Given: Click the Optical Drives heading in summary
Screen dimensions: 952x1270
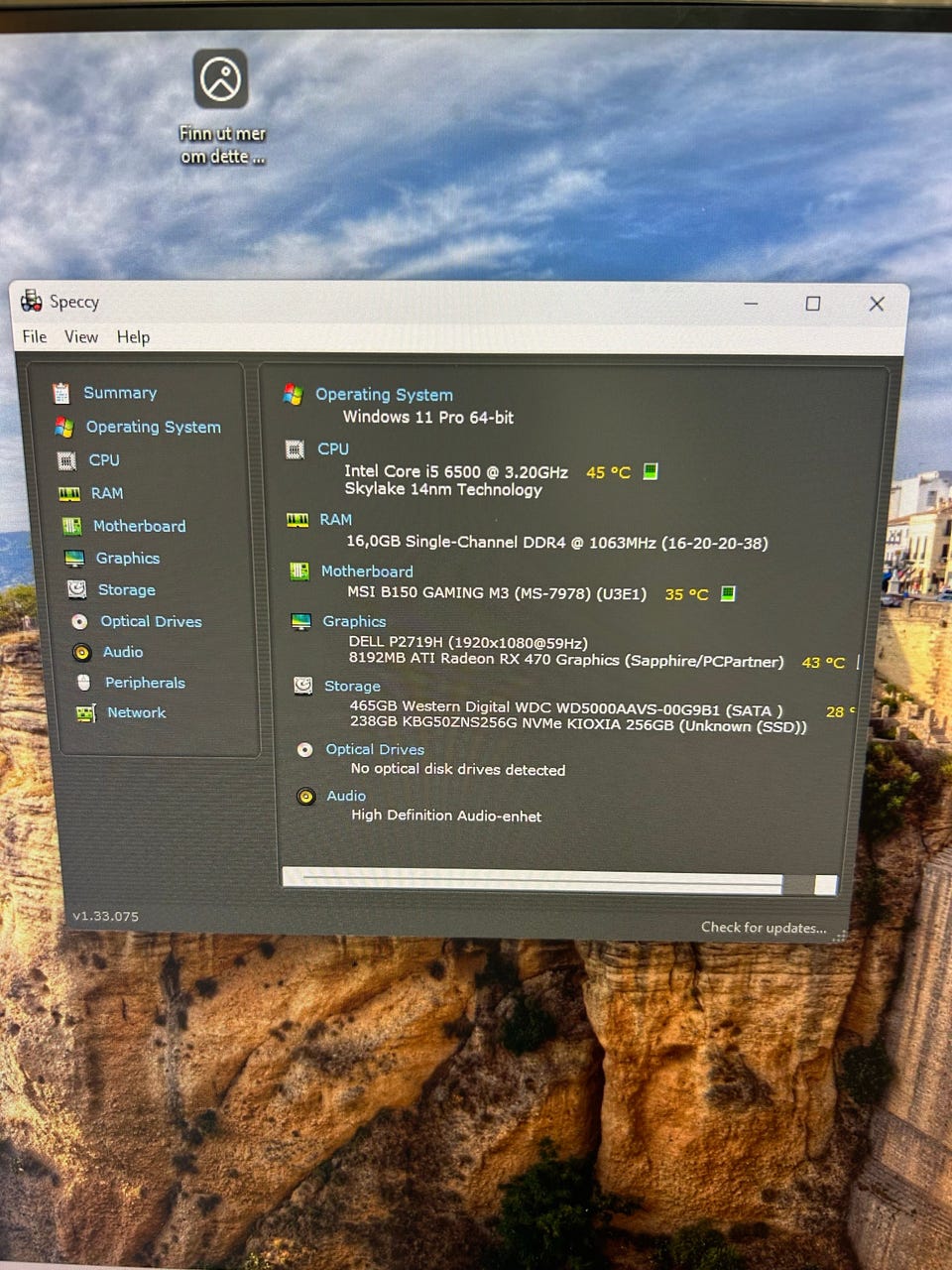Looking at the screenshot, I should click(x=375, y=750).
